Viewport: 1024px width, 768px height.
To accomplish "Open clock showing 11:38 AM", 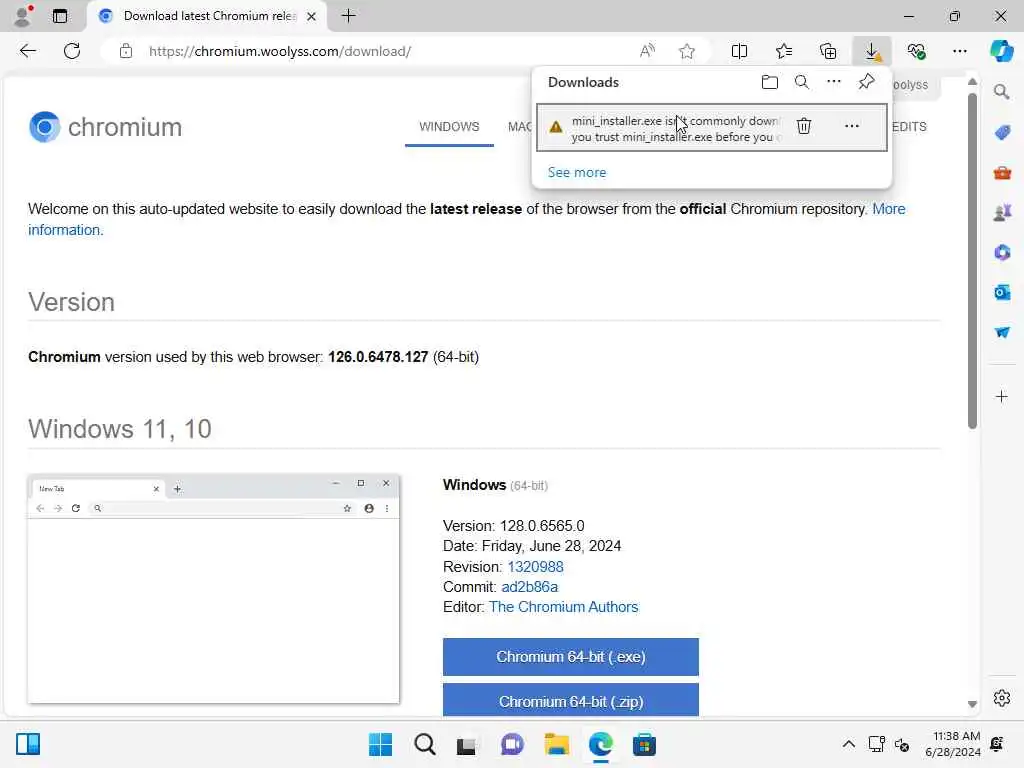I will click(953, 744).
